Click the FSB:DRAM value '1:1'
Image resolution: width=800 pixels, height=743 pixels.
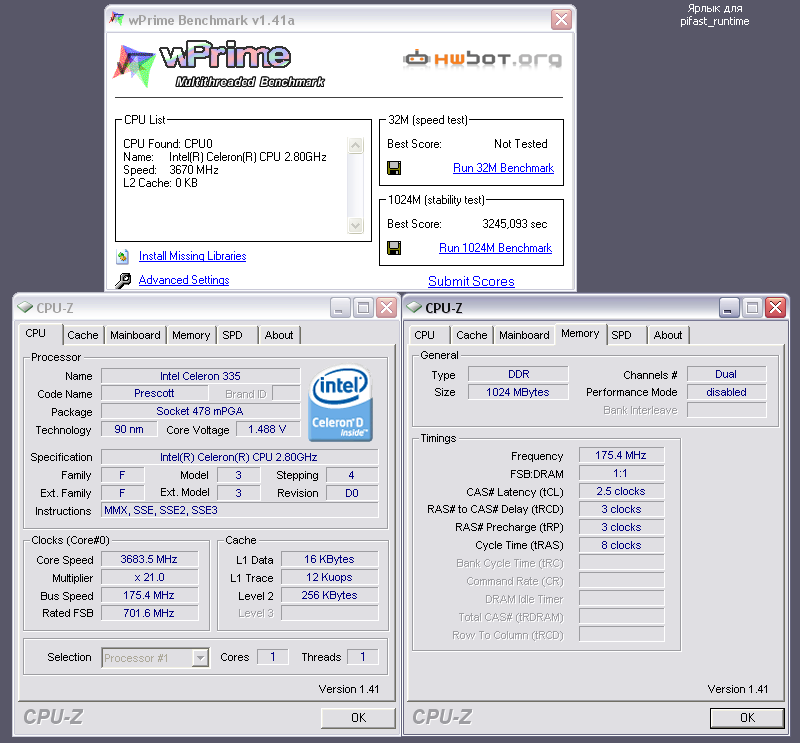click(x=621, y=473)
